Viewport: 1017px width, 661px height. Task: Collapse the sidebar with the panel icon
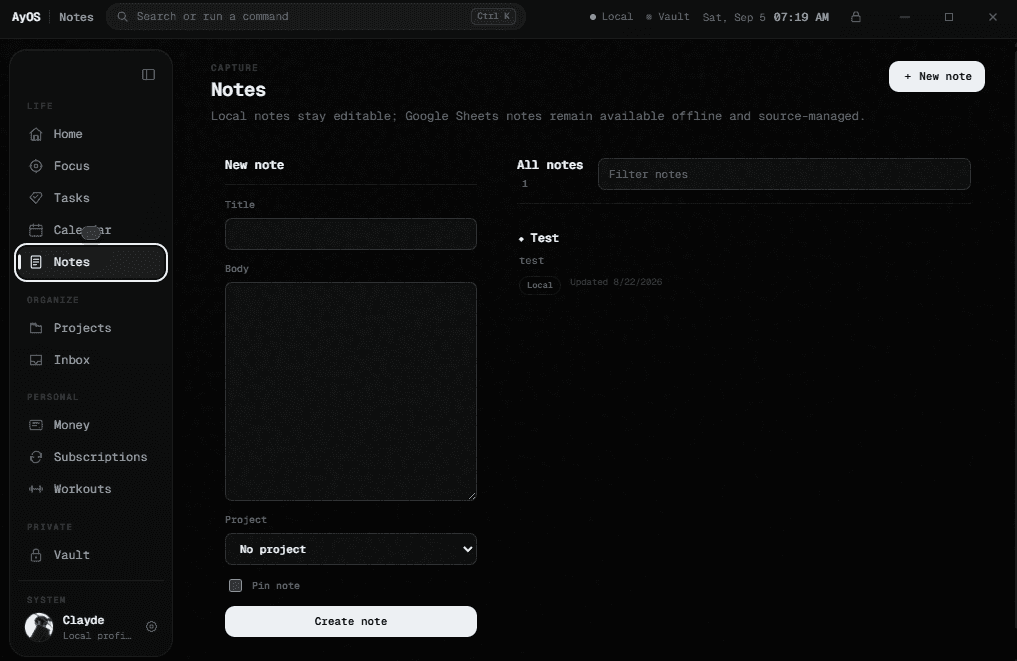point(149,75)
